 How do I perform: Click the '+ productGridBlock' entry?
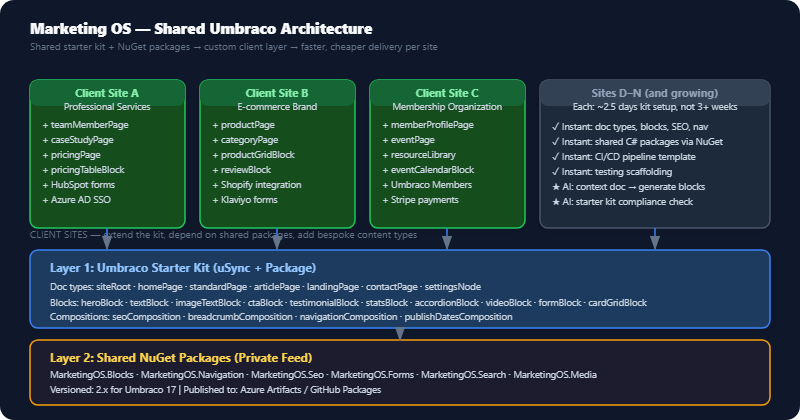click(x=254, y=155)
